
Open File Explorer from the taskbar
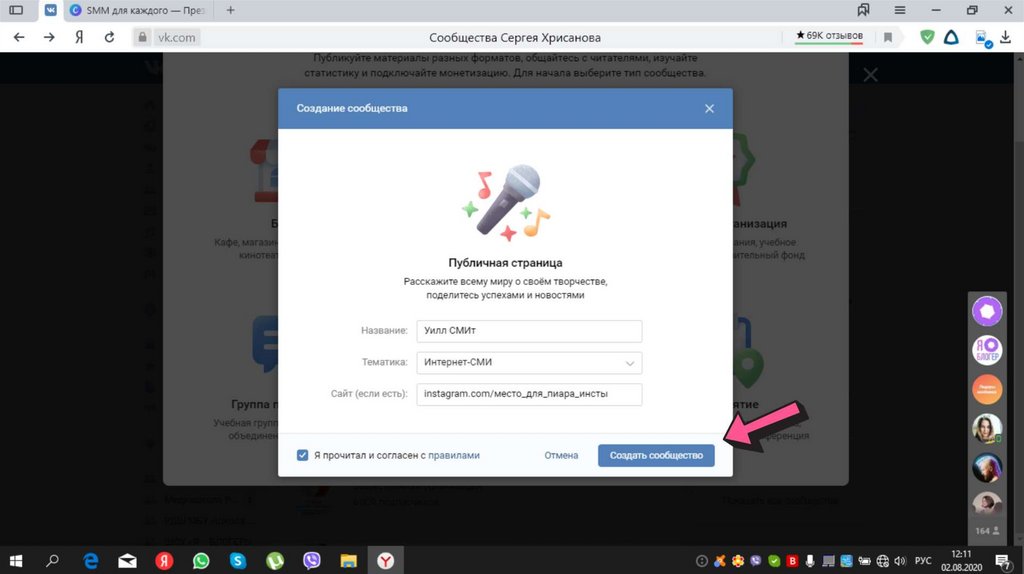[x=349, y=560]
